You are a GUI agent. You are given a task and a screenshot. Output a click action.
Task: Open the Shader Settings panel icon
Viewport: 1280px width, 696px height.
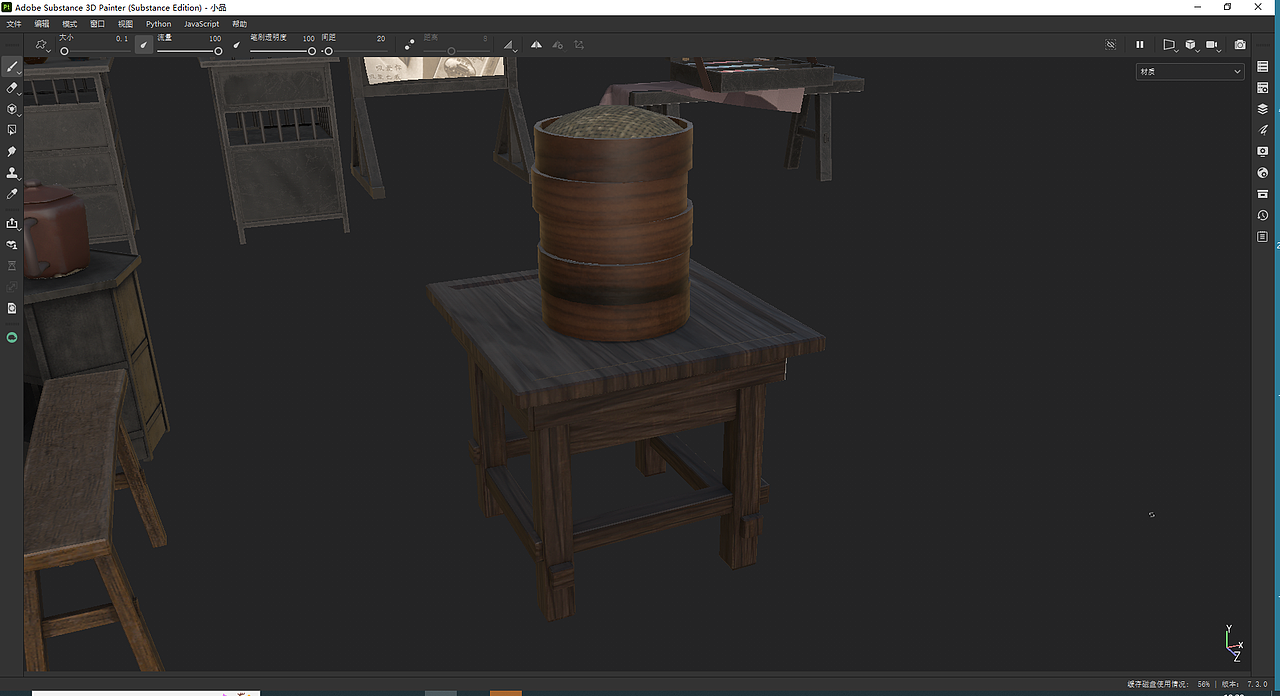1263,173
